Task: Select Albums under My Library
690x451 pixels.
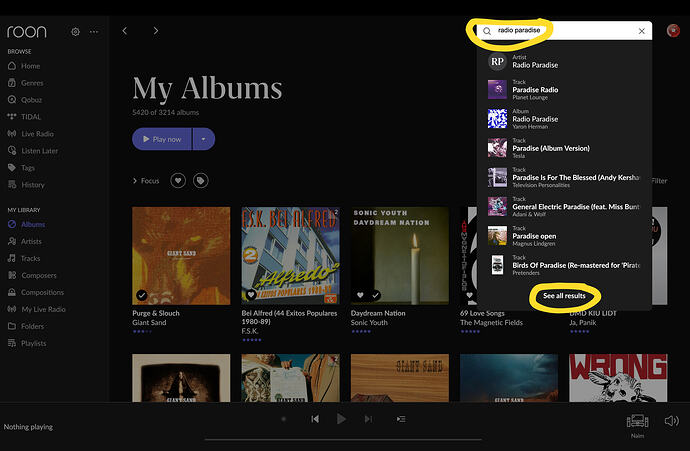Action: click(26, 224)
